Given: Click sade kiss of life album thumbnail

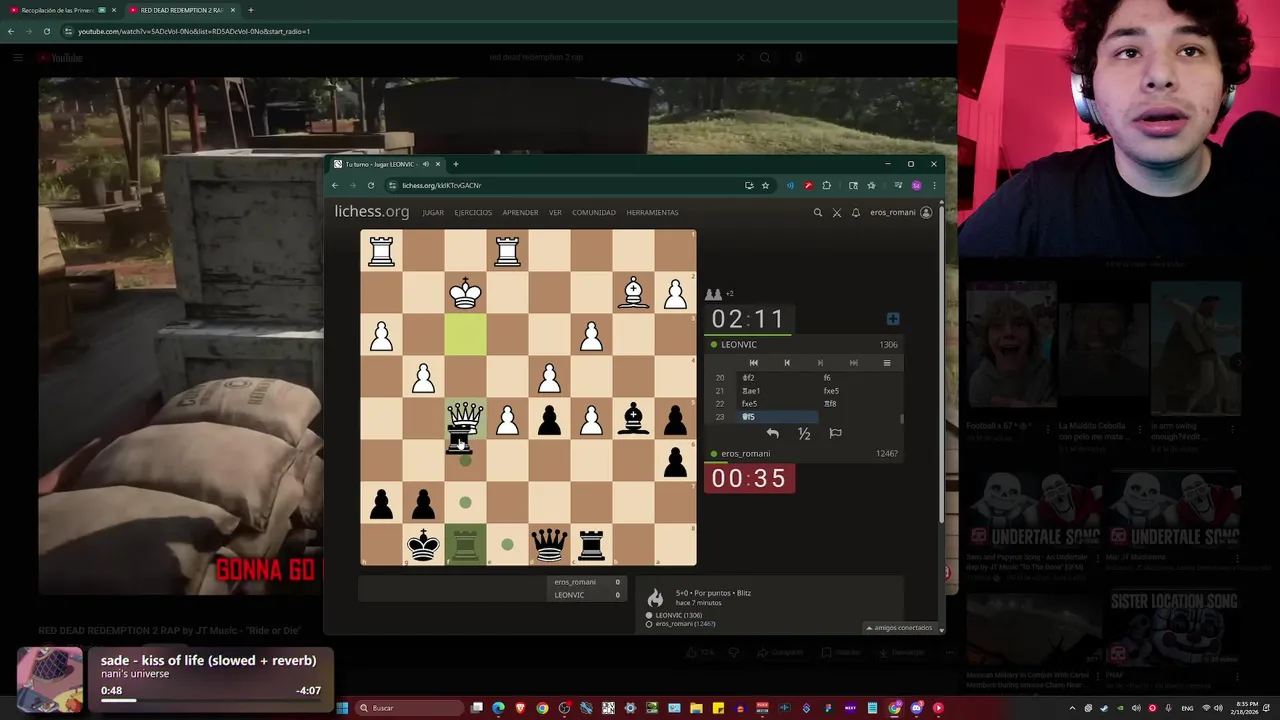Looking at the screenshot, I should coord(50,679).
